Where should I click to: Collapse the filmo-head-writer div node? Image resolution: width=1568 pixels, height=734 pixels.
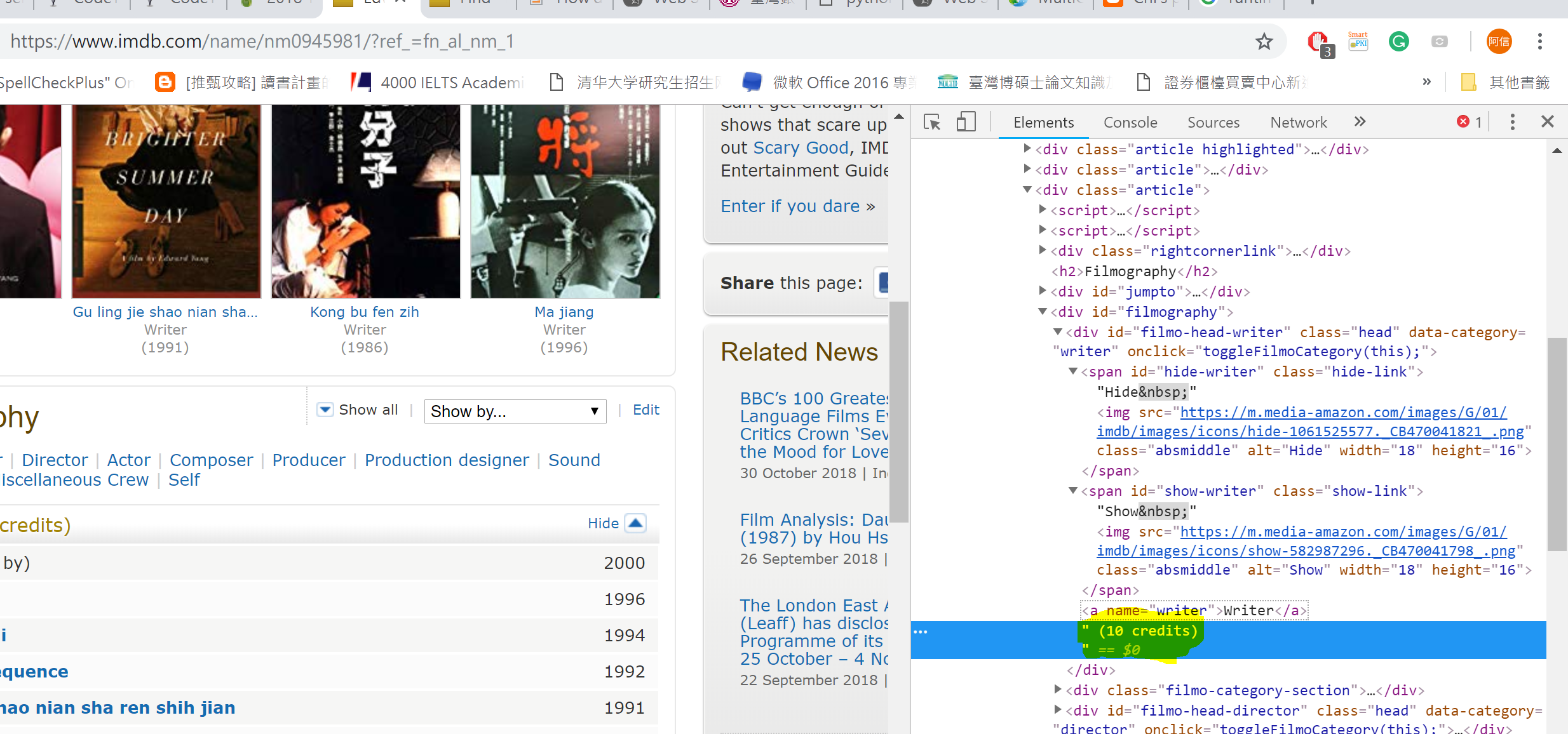point(1057,331)
